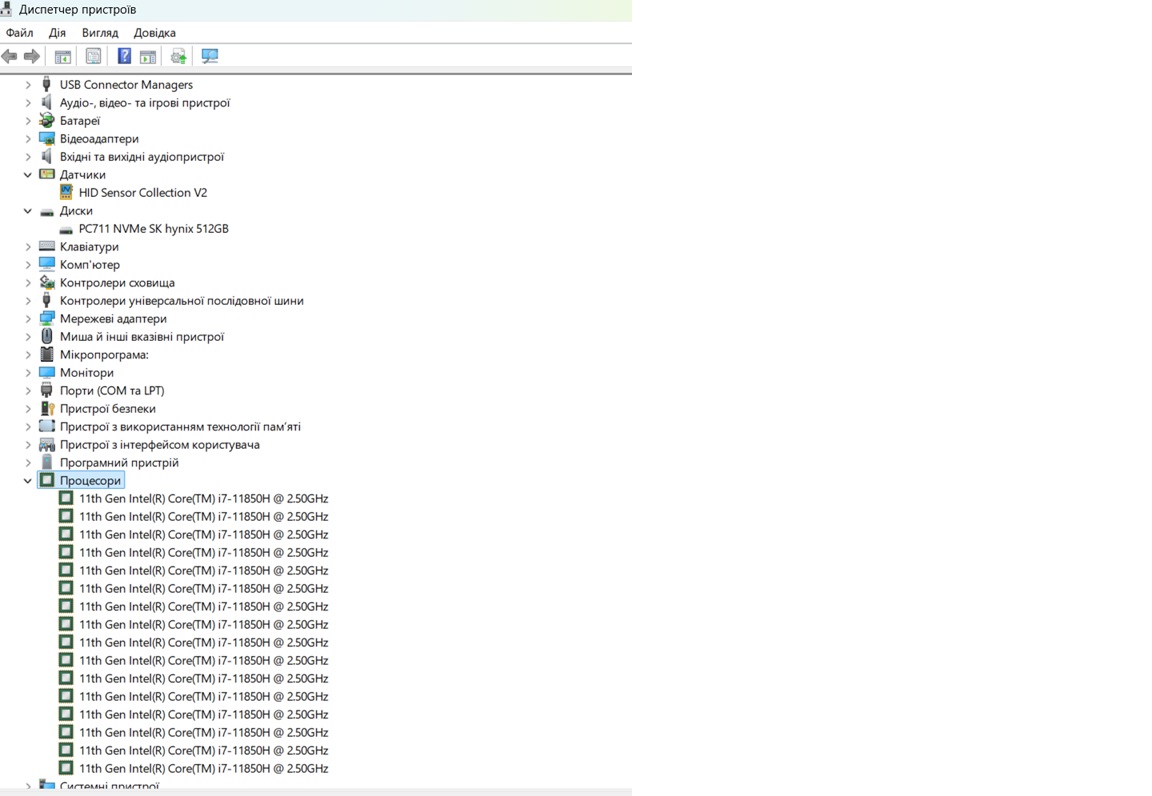The image size is (1152, 796).
Task: Click the Датчики sensor category icon
Action: (x=47, y=174)
